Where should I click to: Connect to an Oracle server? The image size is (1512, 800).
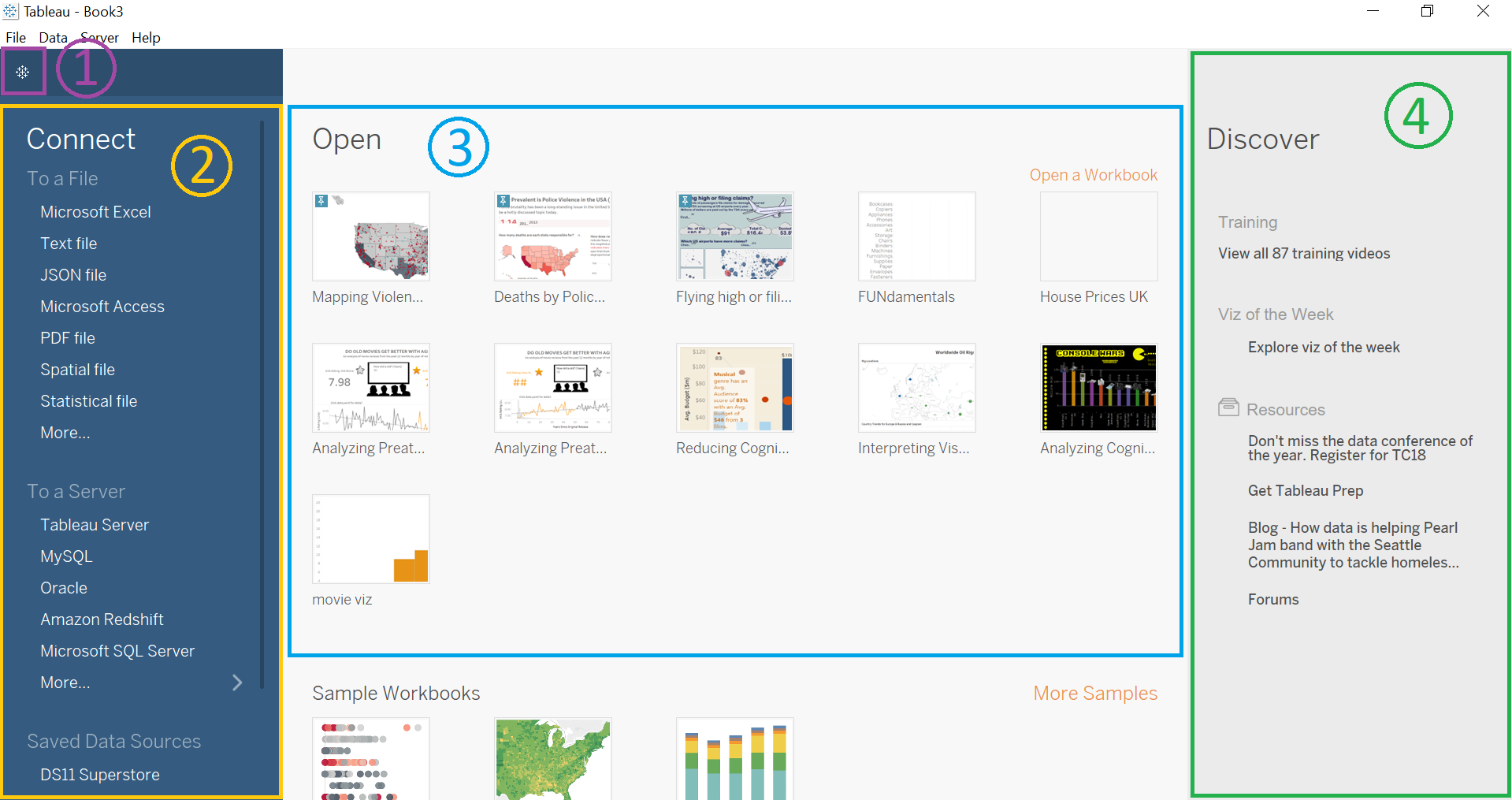click(64, 588)
